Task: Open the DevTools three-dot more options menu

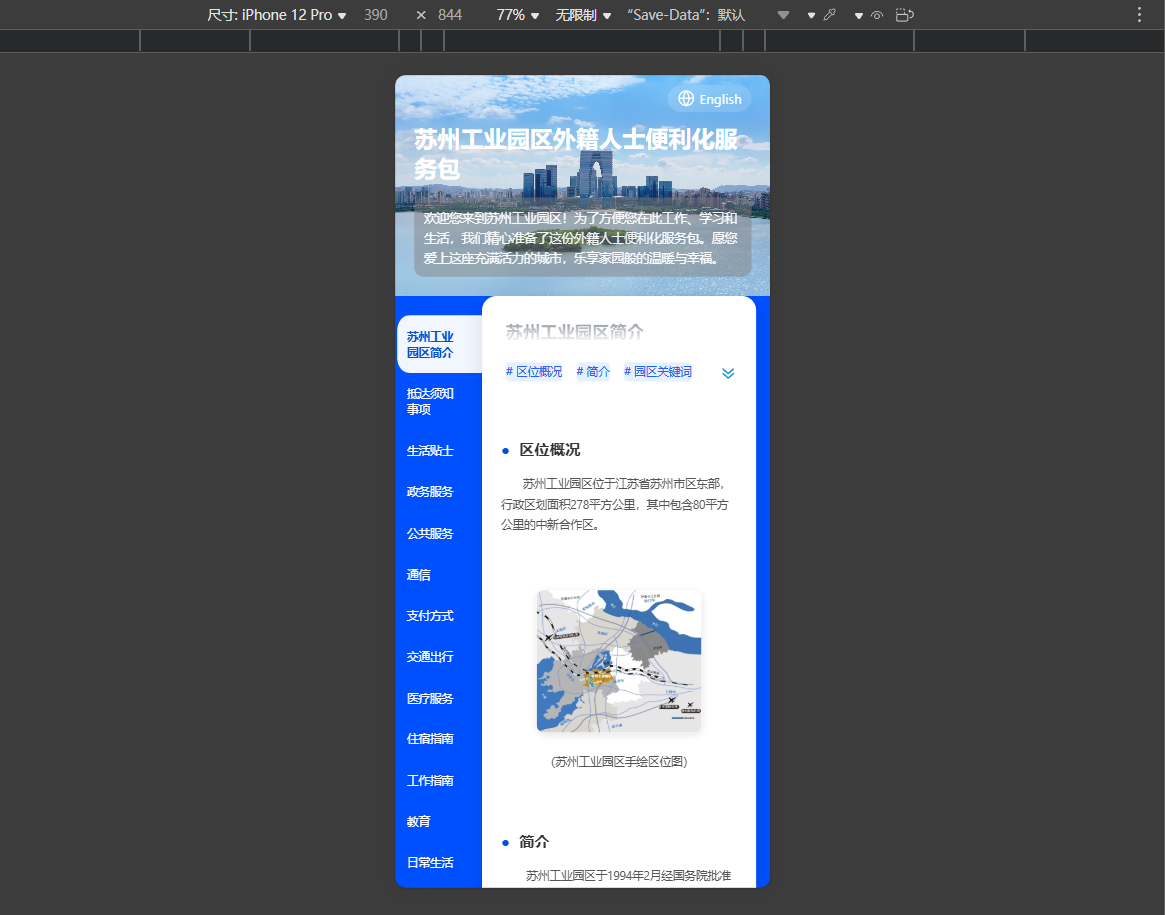Action: click(x=1139, y=15)
